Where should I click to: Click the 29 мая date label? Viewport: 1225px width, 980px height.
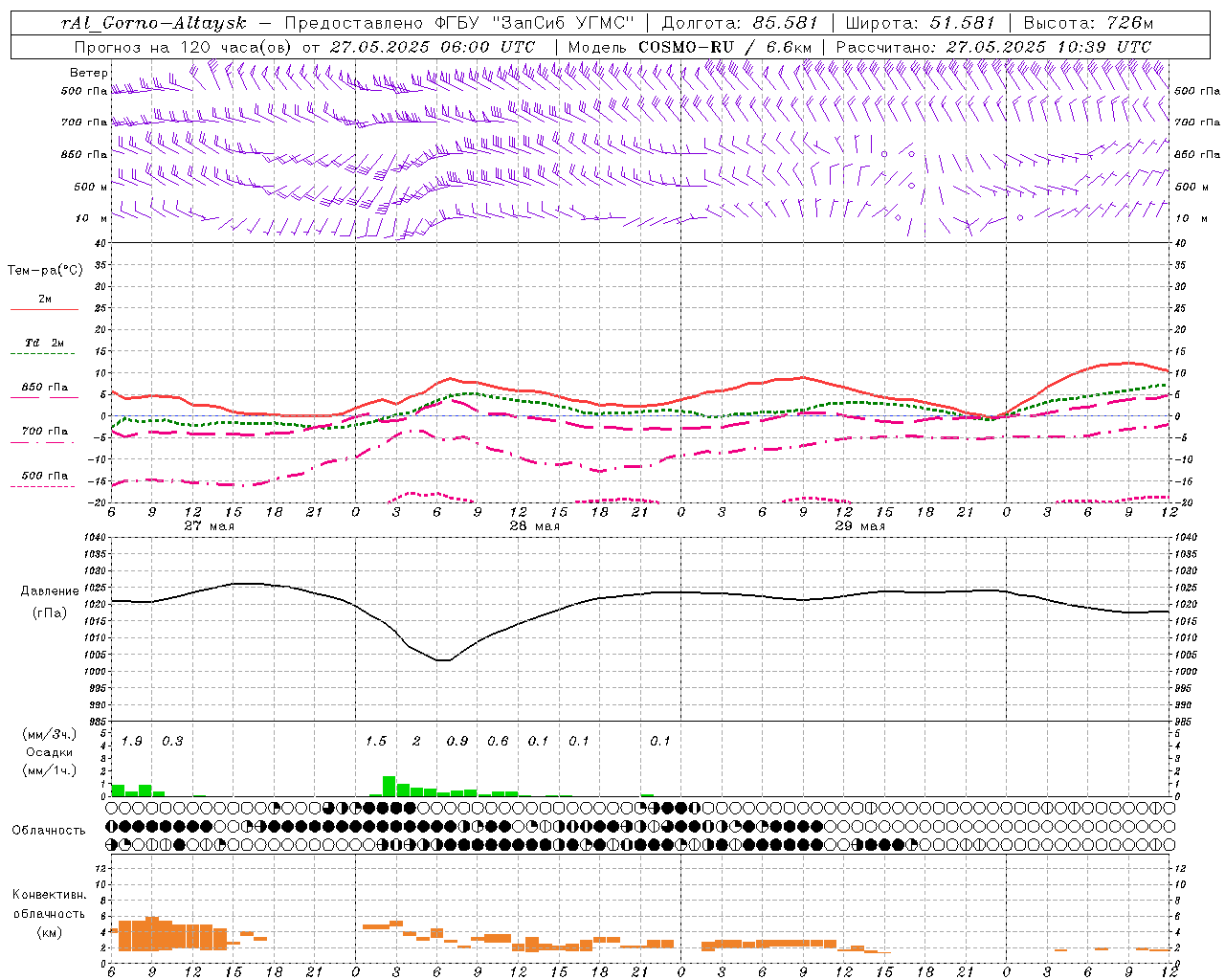click(x=860, y=526)
